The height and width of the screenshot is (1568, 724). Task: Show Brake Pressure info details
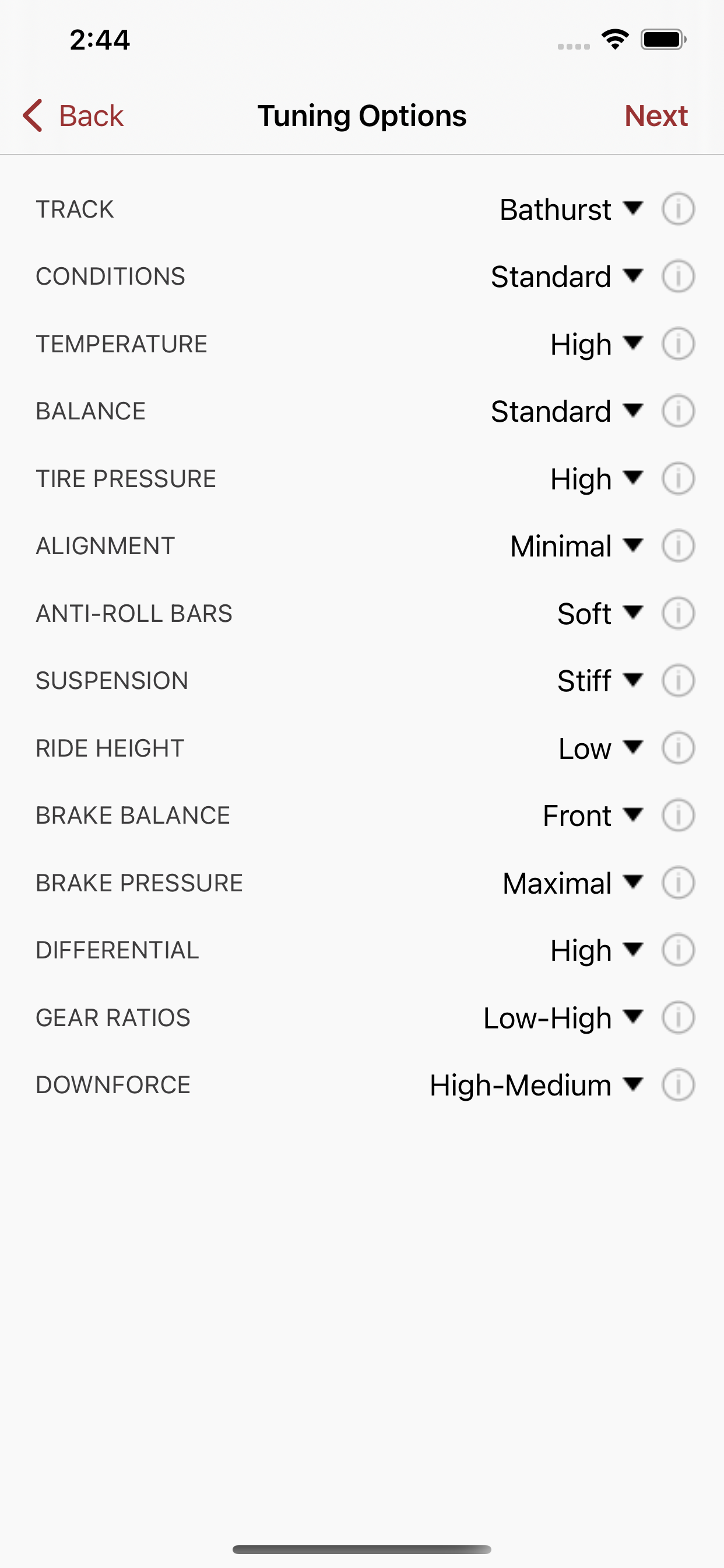(x=678, y=883)
